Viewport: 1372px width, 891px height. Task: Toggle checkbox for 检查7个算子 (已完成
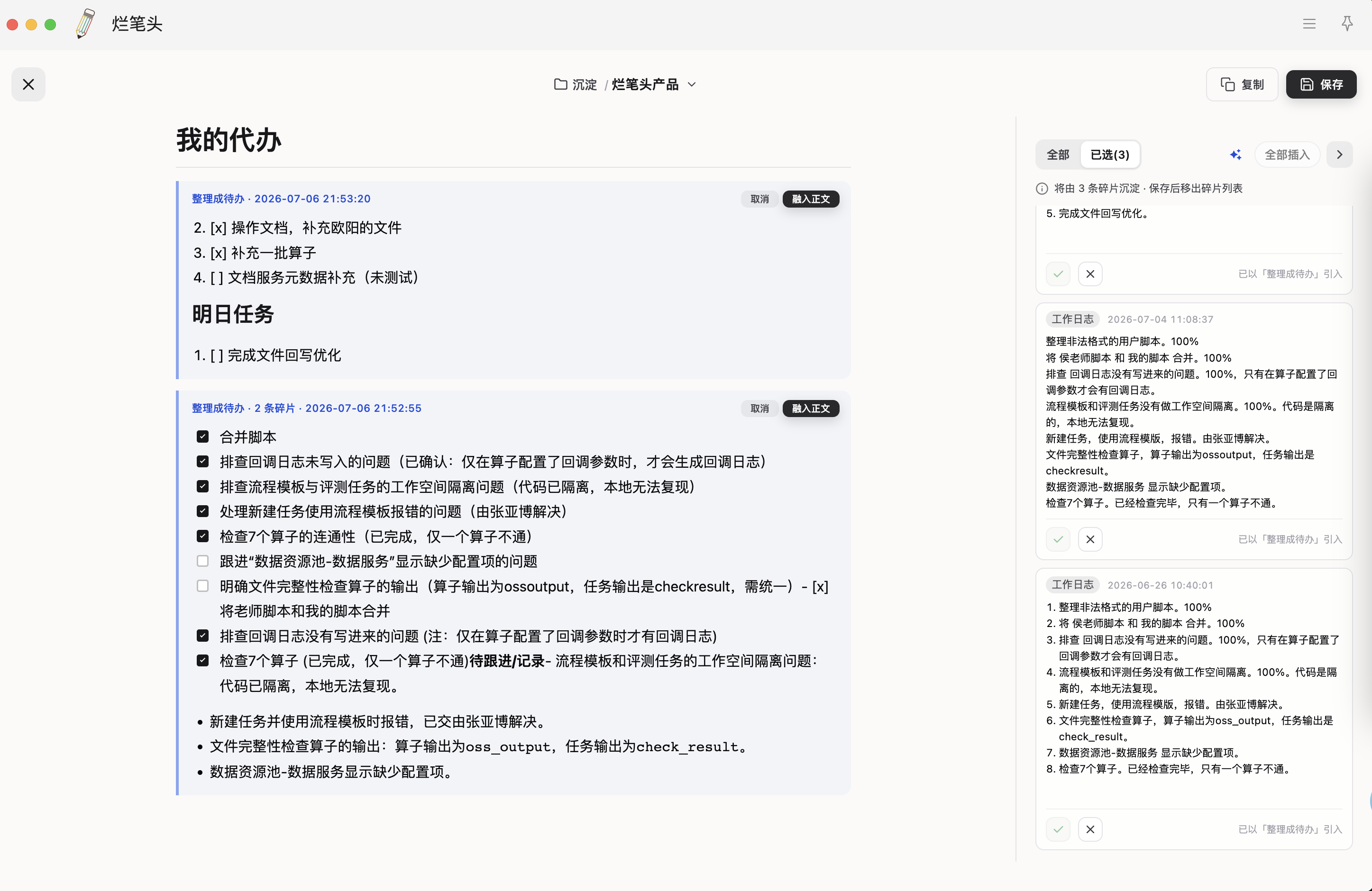pos(202,661)
